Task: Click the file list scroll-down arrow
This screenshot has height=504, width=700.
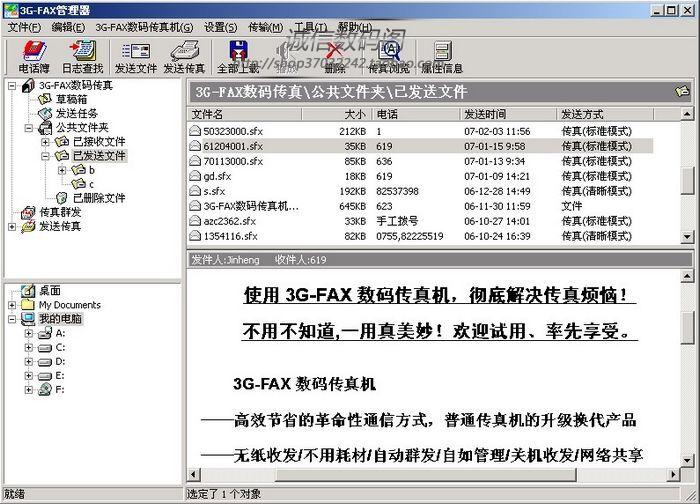Action: [x=688, y=237]
